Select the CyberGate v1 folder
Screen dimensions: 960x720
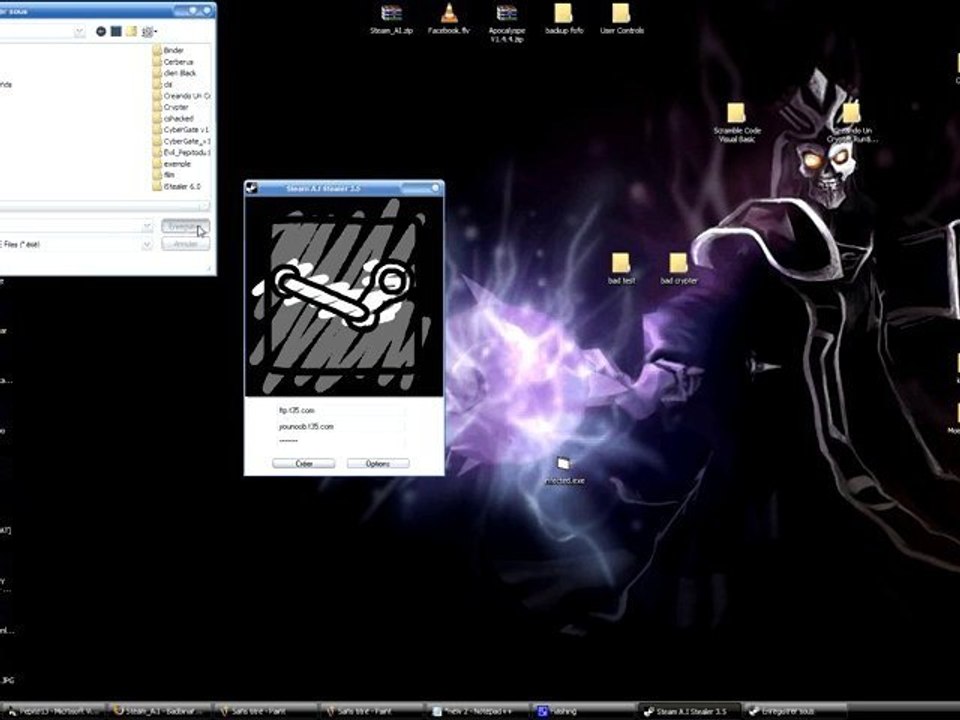[x=180, y=130]
